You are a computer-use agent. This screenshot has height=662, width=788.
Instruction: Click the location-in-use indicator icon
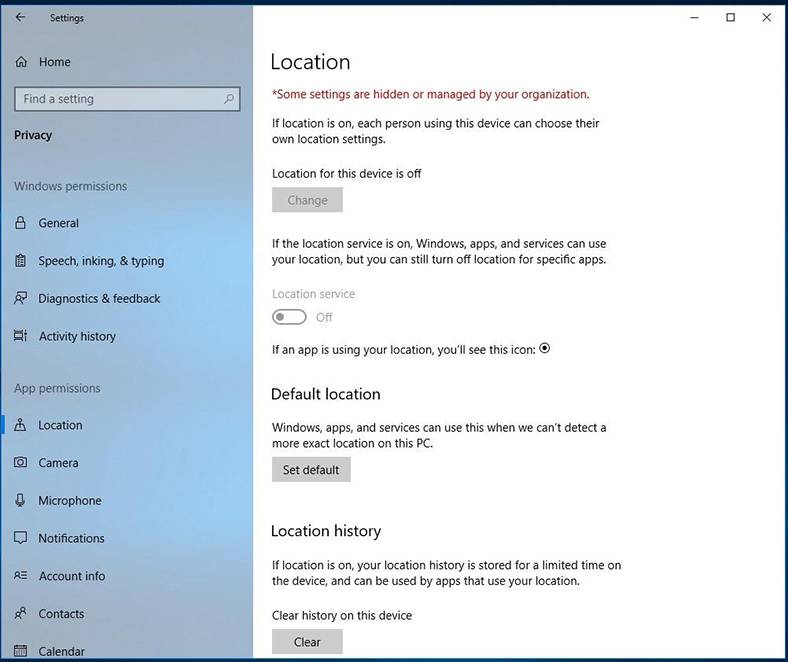point(545,348)
